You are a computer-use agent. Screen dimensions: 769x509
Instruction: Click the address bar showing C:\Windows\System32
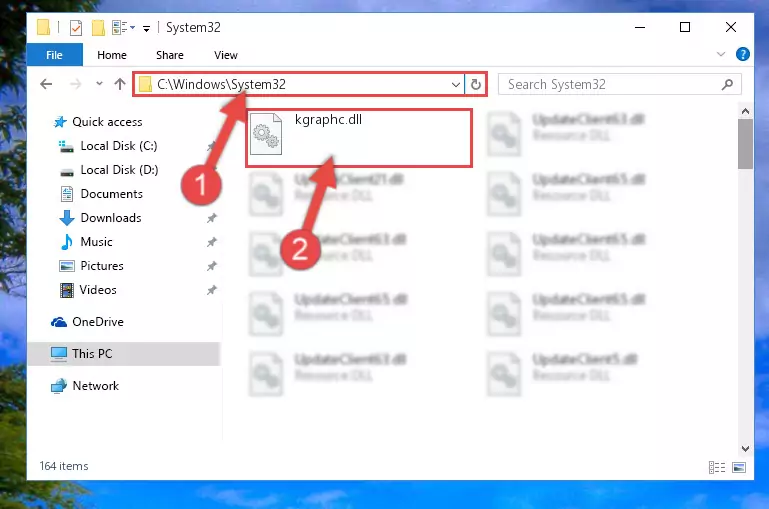point(298,84)
